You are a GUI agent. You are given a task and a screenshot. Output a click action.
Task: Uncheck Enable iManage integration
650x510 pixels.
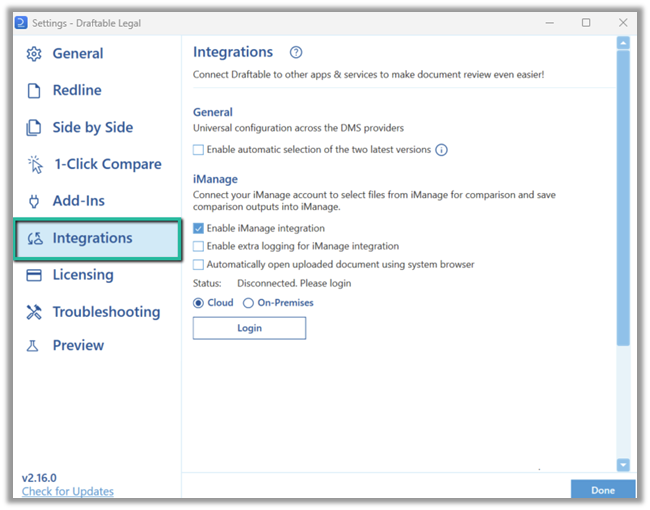(199, 228)
